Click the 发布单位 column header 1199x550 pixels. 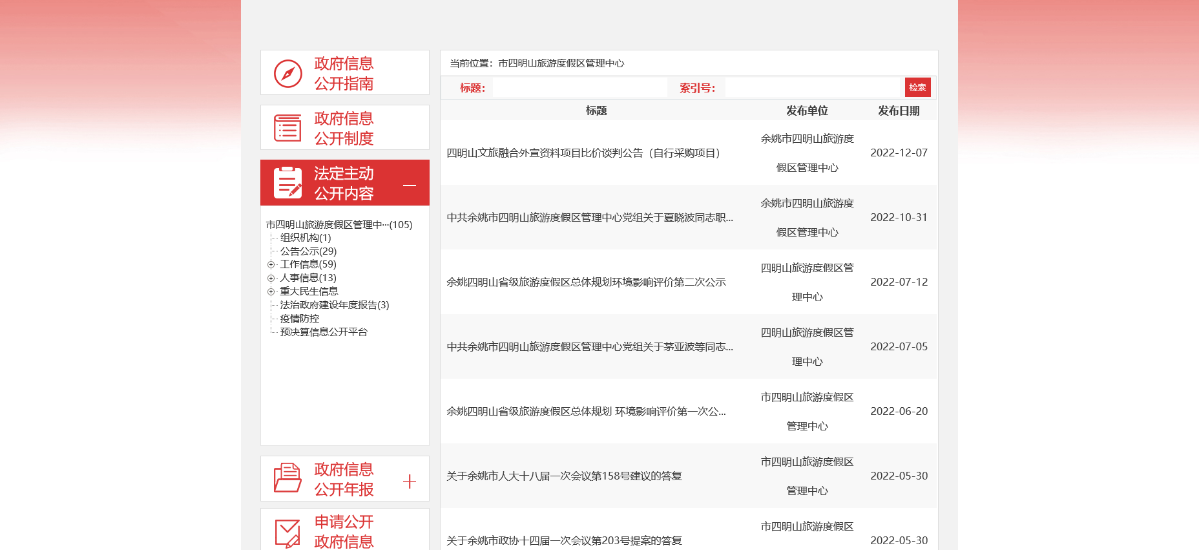807,111
